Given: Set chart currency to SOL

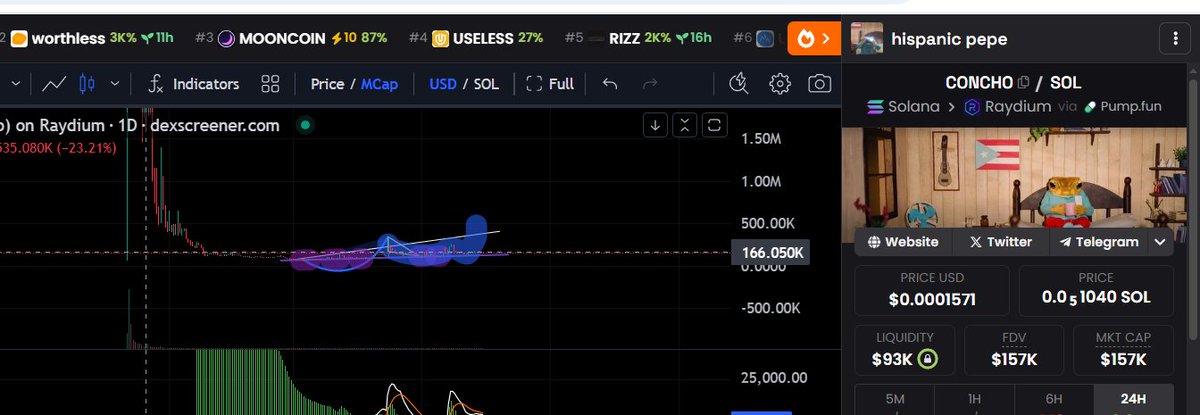Looking at the screenshot, I should 486,84.
